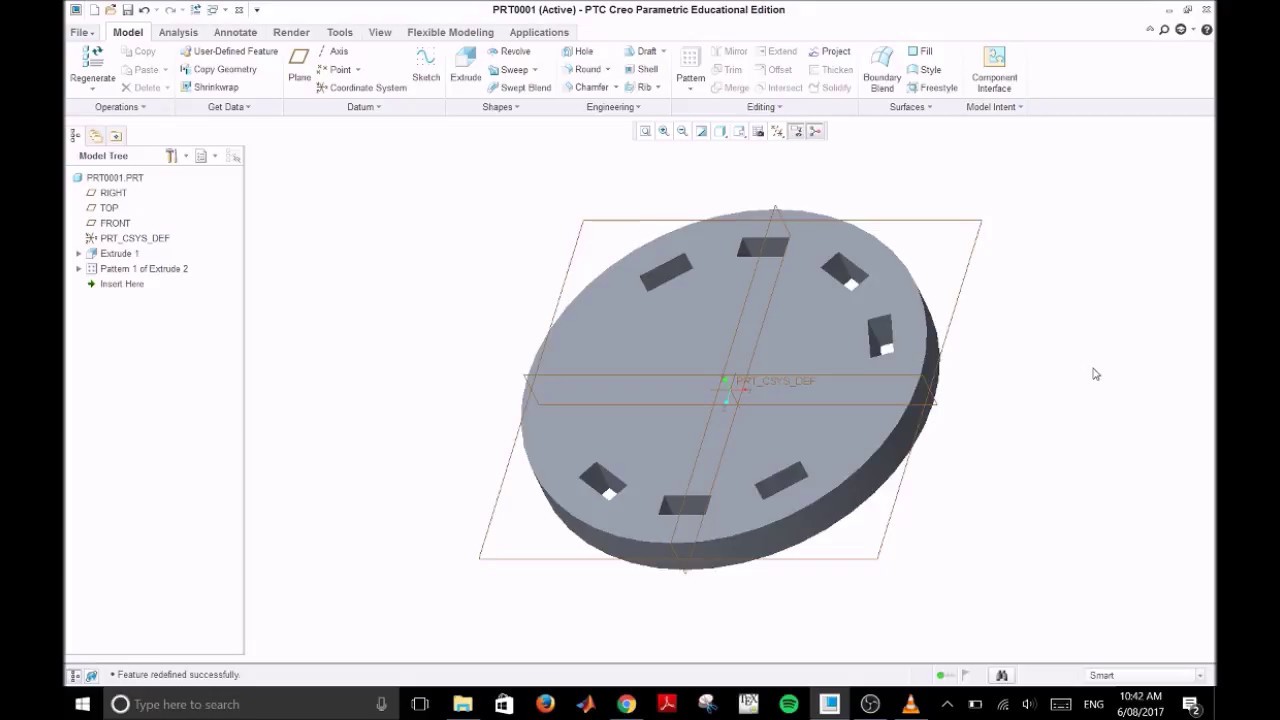
Task: Click the Repaint icon in graphics toolbar
Action: tap(701, 131)
